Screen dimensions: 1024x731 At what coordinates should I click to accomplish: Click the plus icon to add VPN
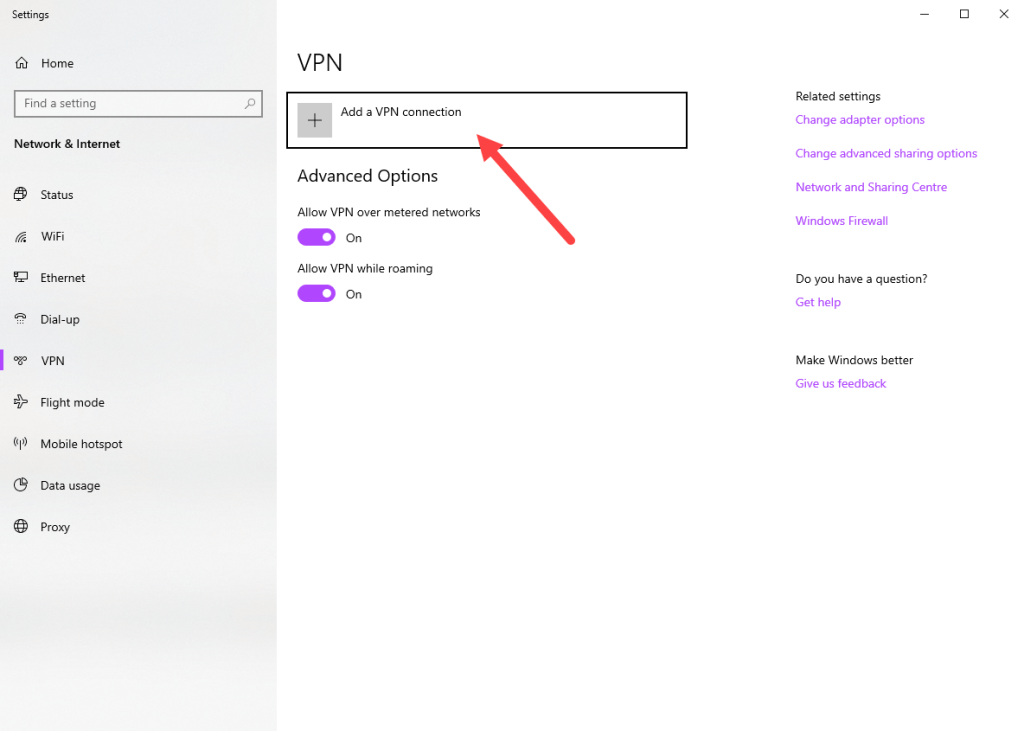point(314,120)
